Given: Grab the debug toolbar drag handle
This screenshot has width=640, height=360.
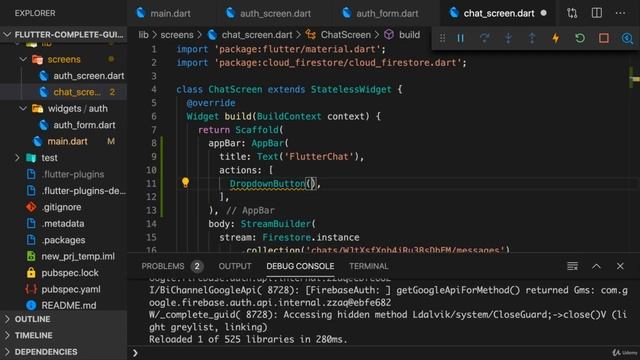Looking at the screenshot, I should pos(442,38).
